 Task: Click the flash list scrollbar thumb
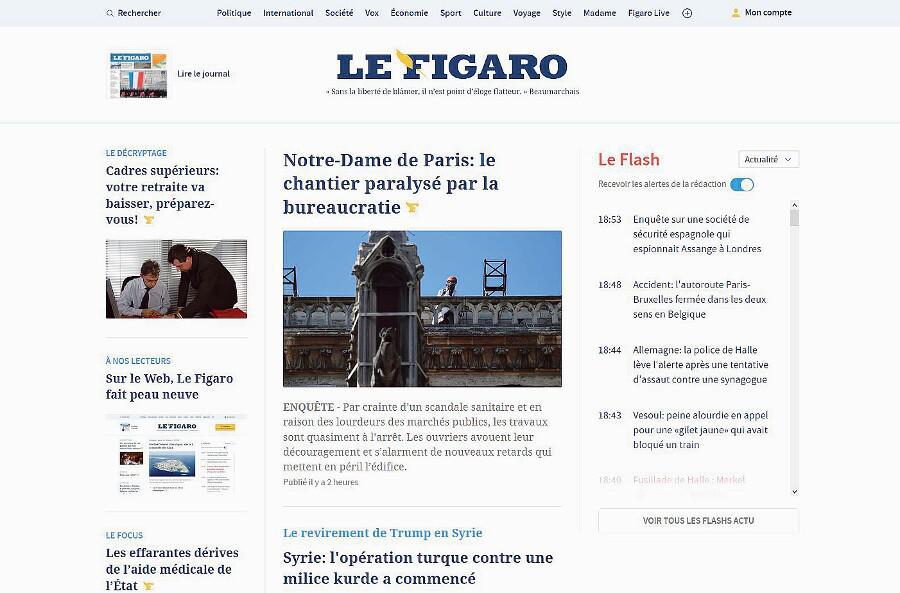tap(794, 218)
